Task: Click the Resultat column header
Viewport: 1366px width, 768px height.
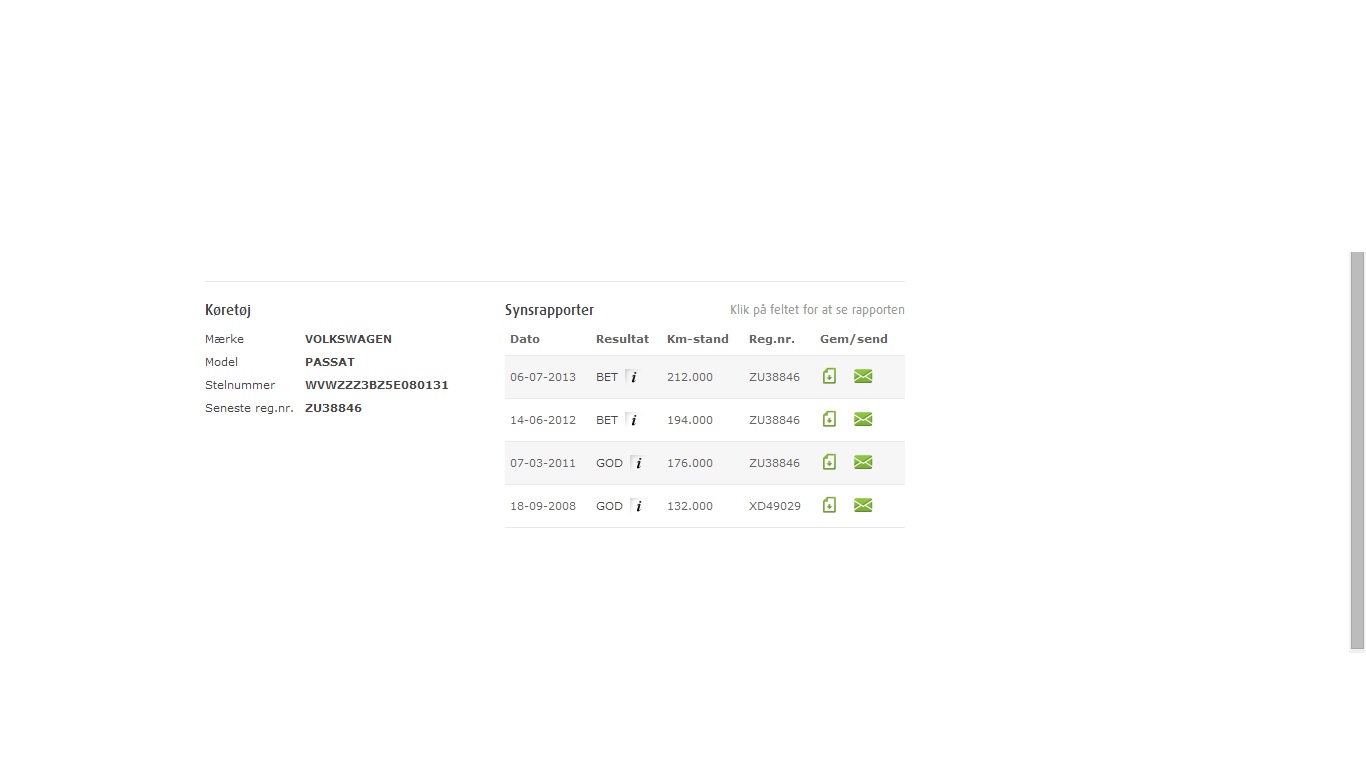Action: coord(622,339)
